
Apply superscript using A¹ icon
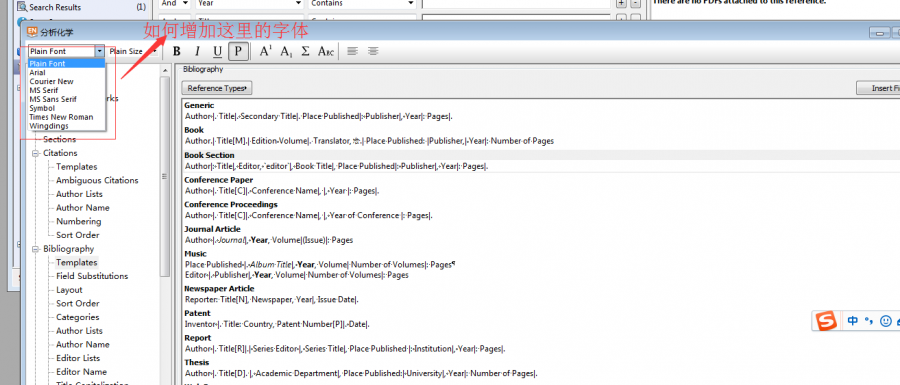coord(265,52)
